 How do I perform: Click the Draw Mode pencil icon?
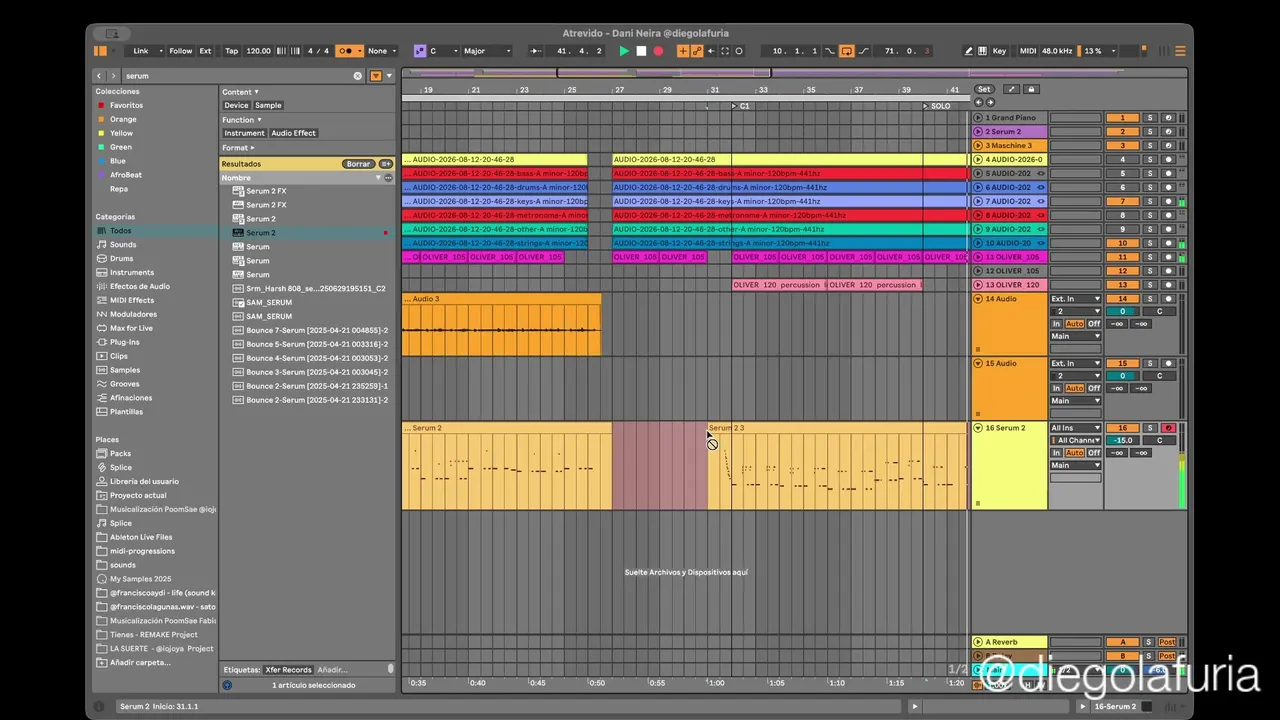[x=968, y=51]
